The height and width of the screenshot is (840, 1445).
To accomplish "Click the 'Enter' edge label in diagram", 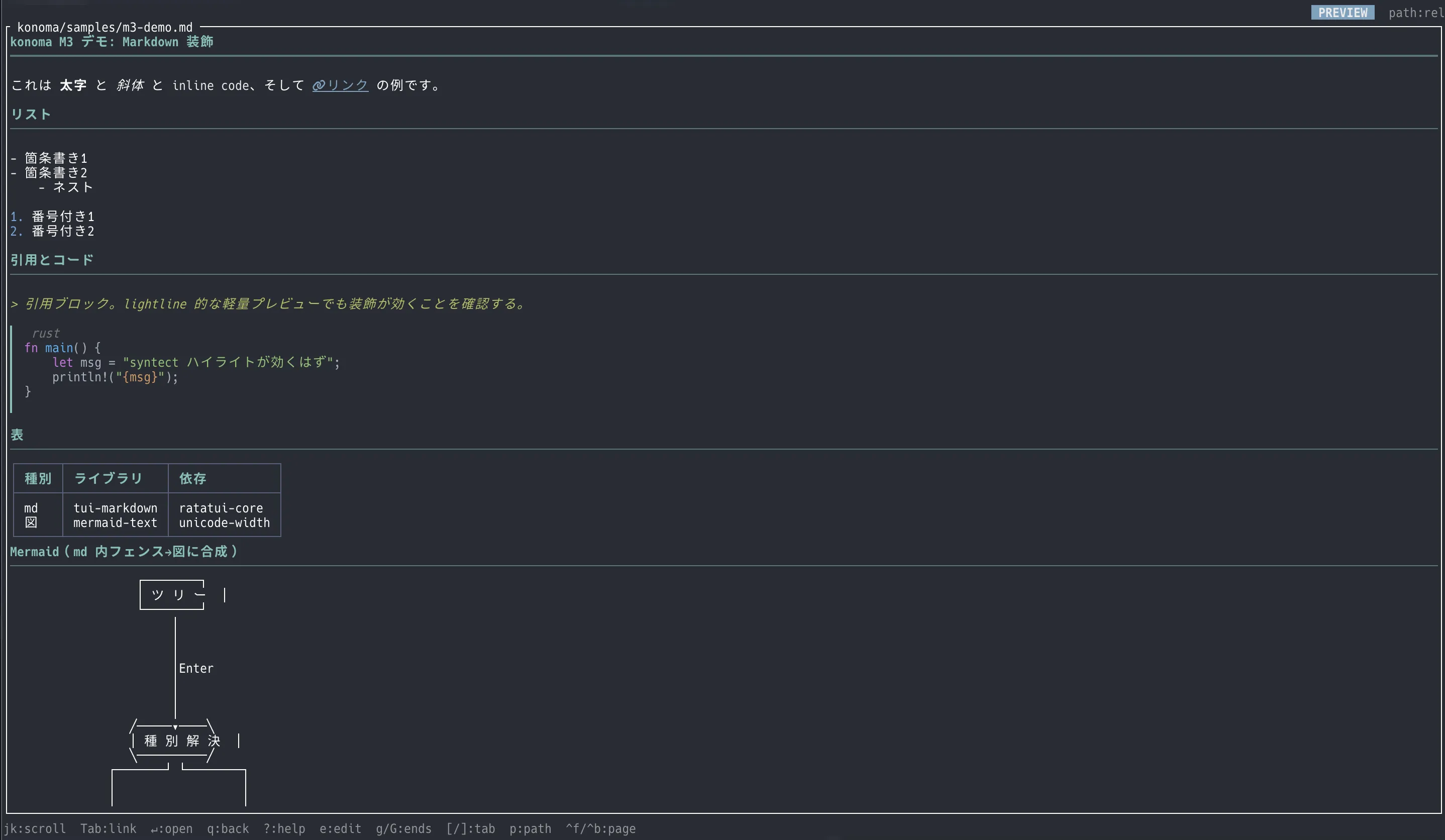I will click(196, 669).
